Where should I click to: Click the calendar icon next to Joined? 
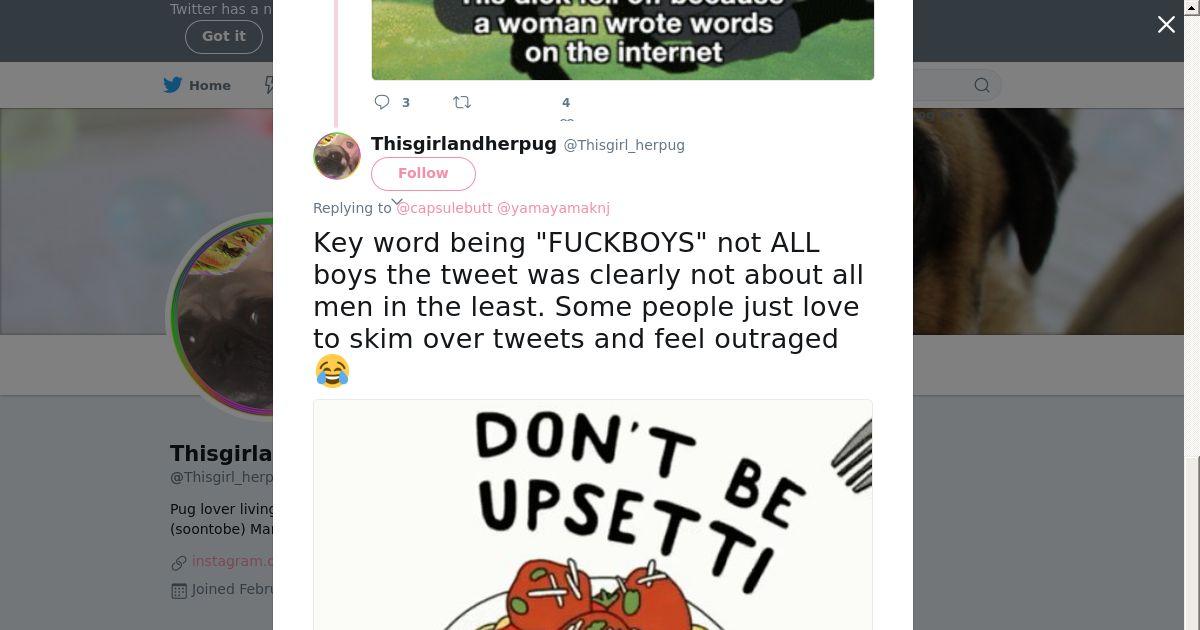coord(179,590)
